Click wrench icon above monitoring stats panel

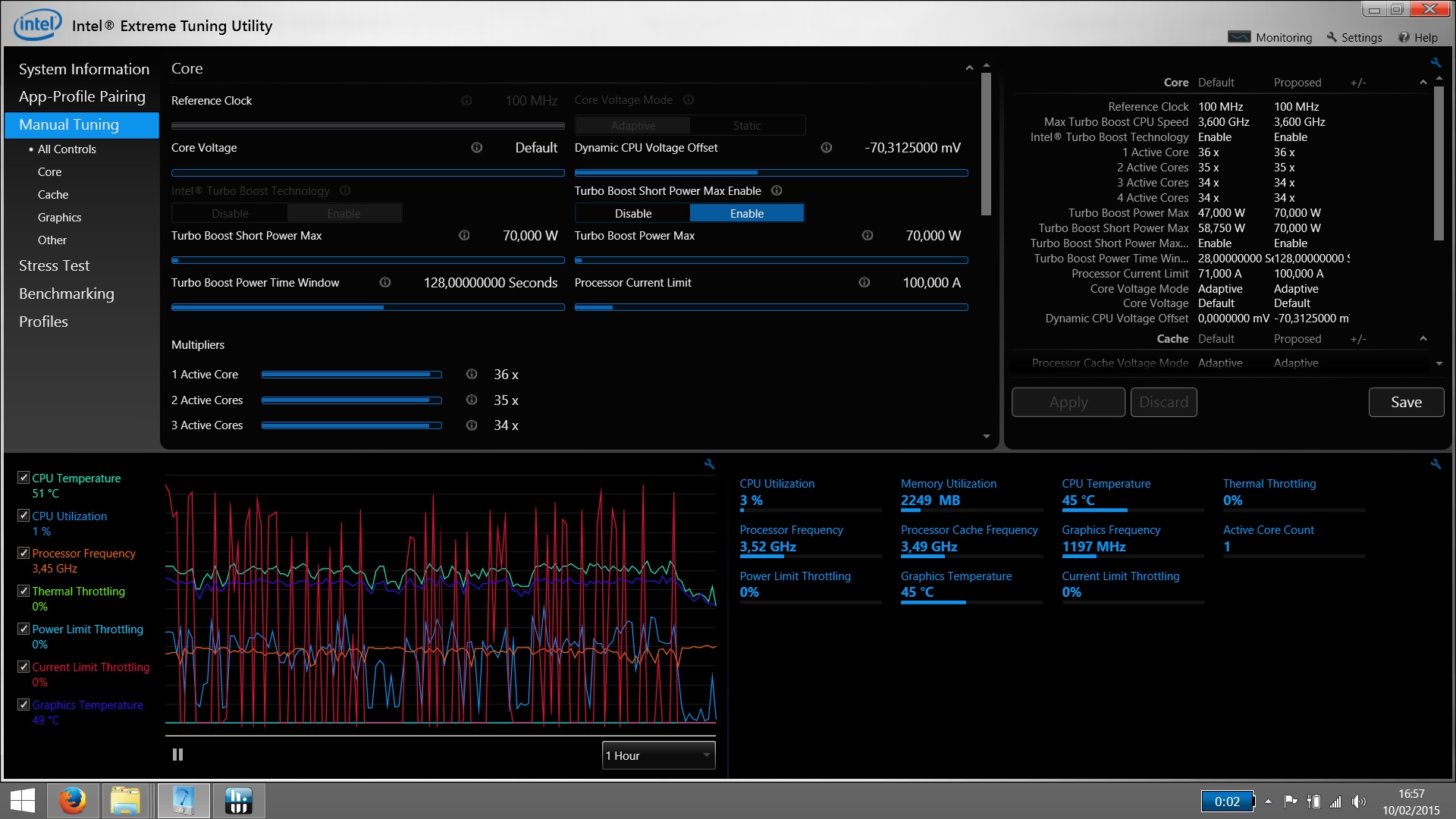(1436, 463)
